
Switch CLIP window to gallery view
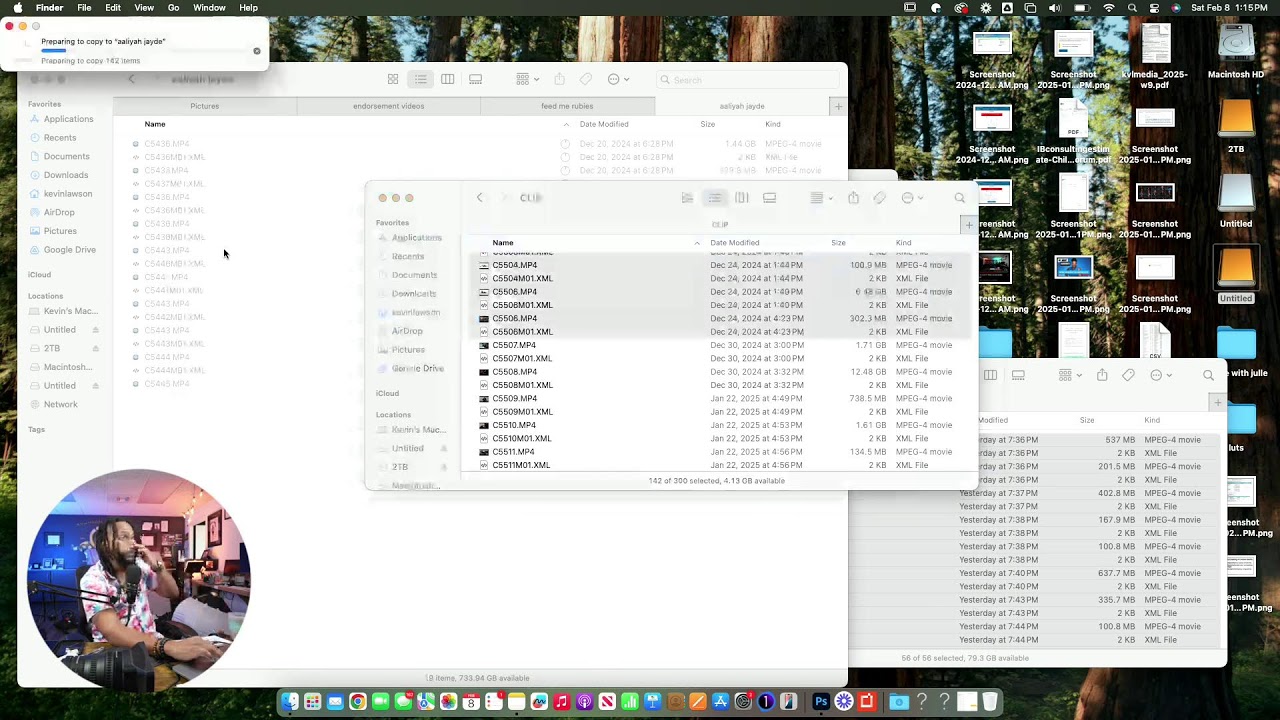click(769, 198)
